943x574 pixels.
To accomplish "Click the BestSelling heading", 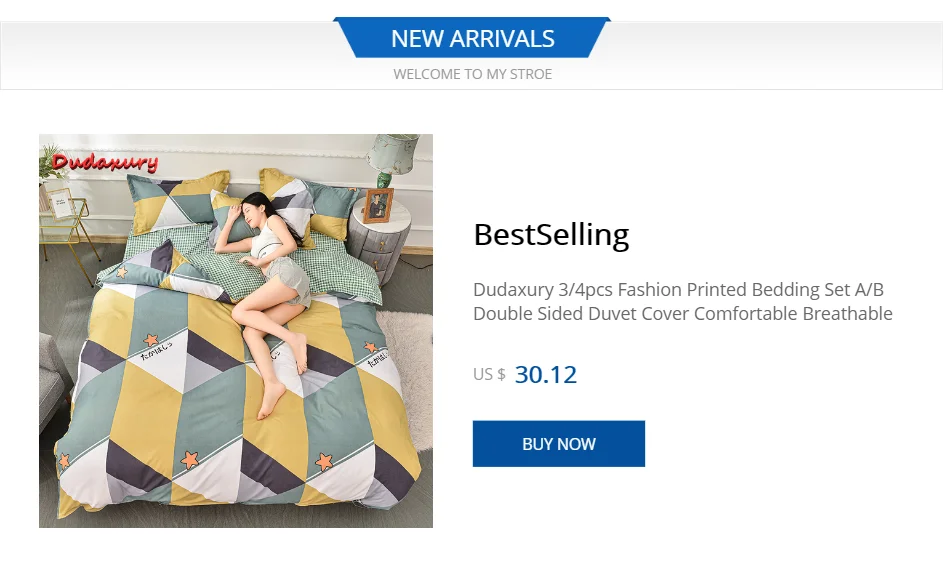I will (551, 235).
